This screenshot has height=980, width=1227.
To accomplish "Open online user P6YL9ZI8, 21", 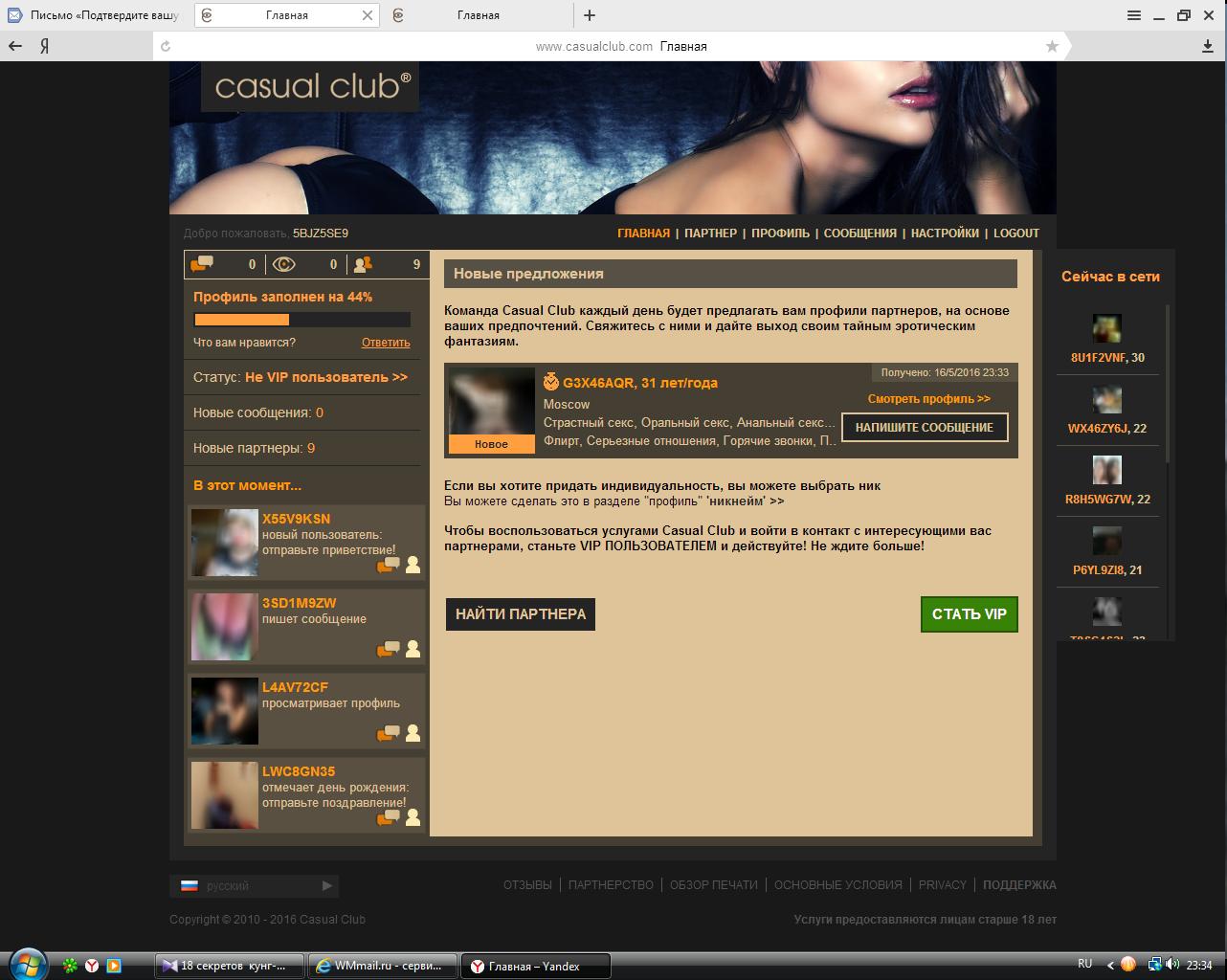I will 1107,570.
